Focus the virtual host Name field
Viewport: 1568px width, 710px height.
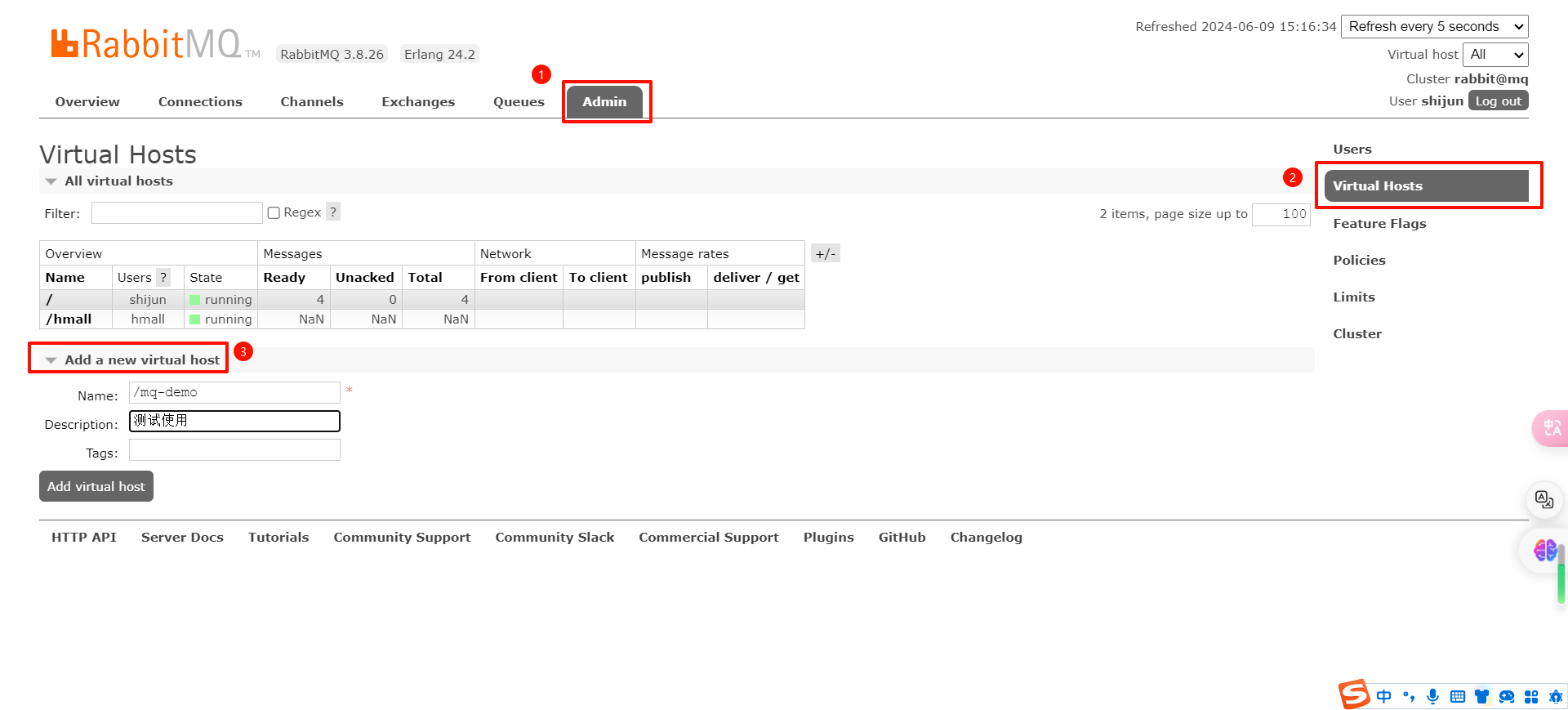pos(234,392)
